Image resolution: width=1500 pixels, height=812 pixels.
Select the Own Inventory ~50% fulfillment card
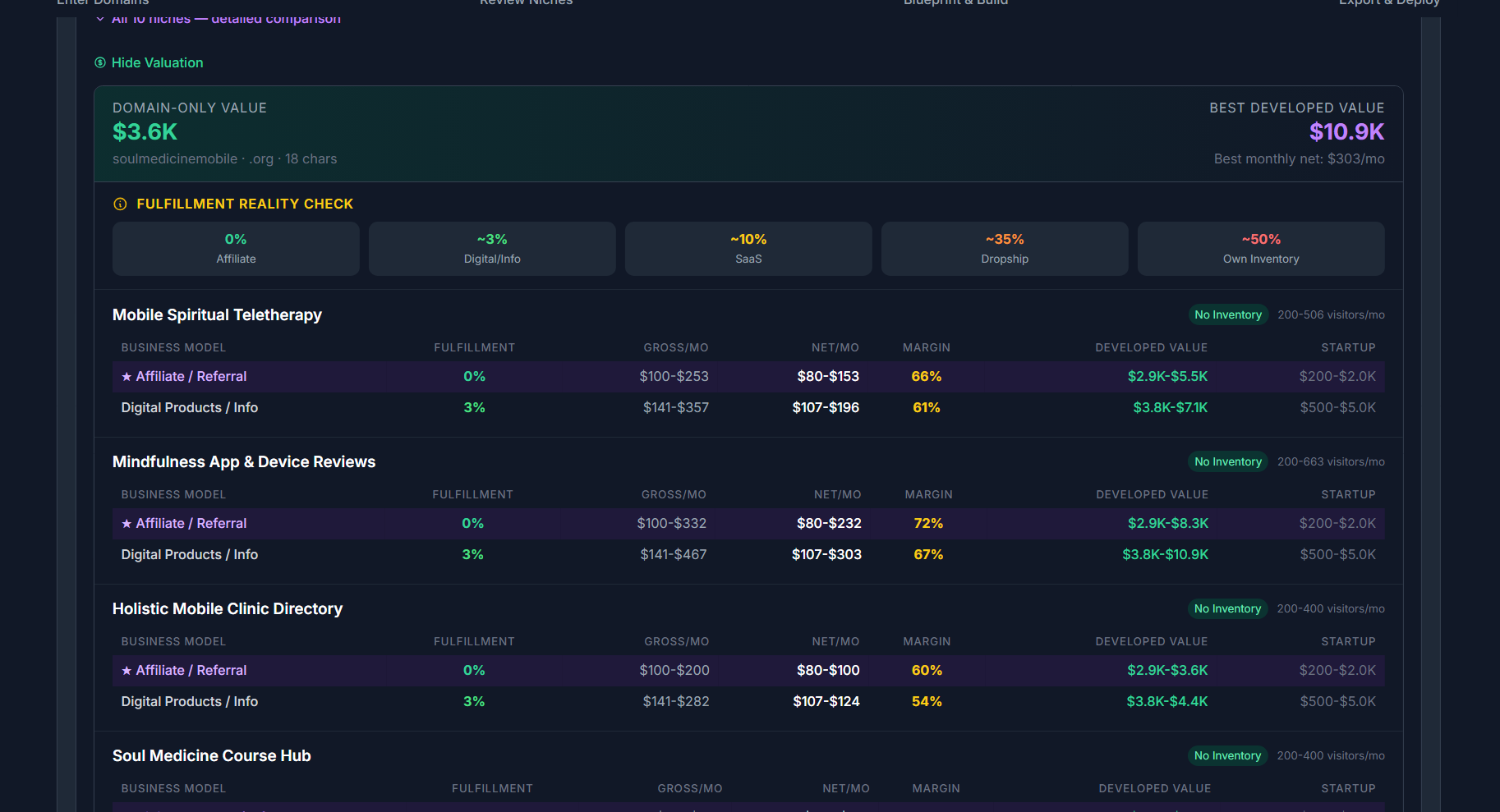click(x=1261, y=249)
